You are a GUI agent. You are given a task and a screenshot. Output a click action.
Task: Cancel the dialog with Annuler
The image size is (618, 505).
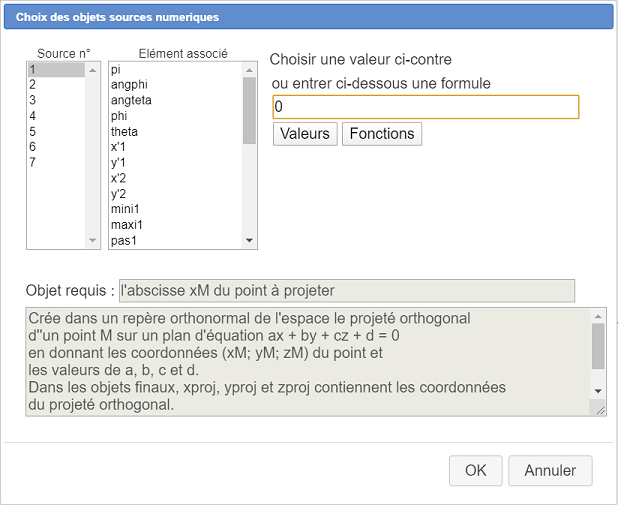pos(550,470)
